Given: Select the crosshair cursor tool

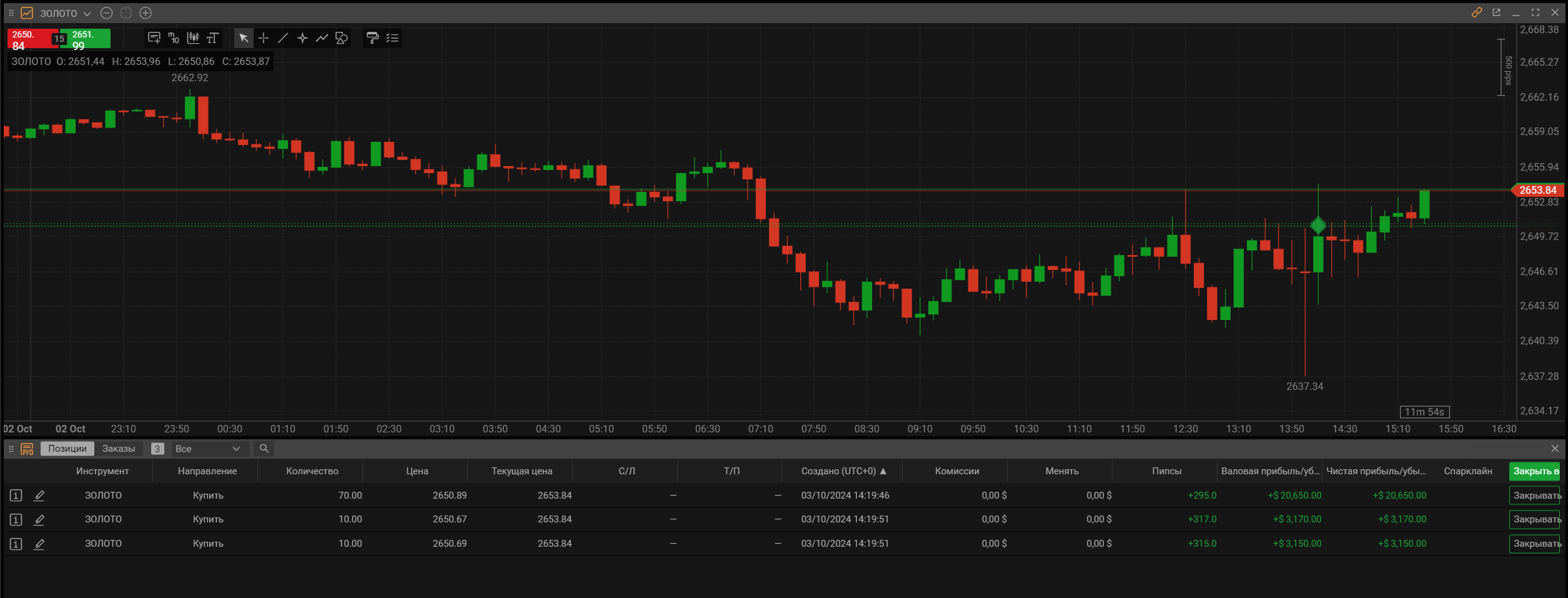Looking at the screenshot, I should point(264,38).
